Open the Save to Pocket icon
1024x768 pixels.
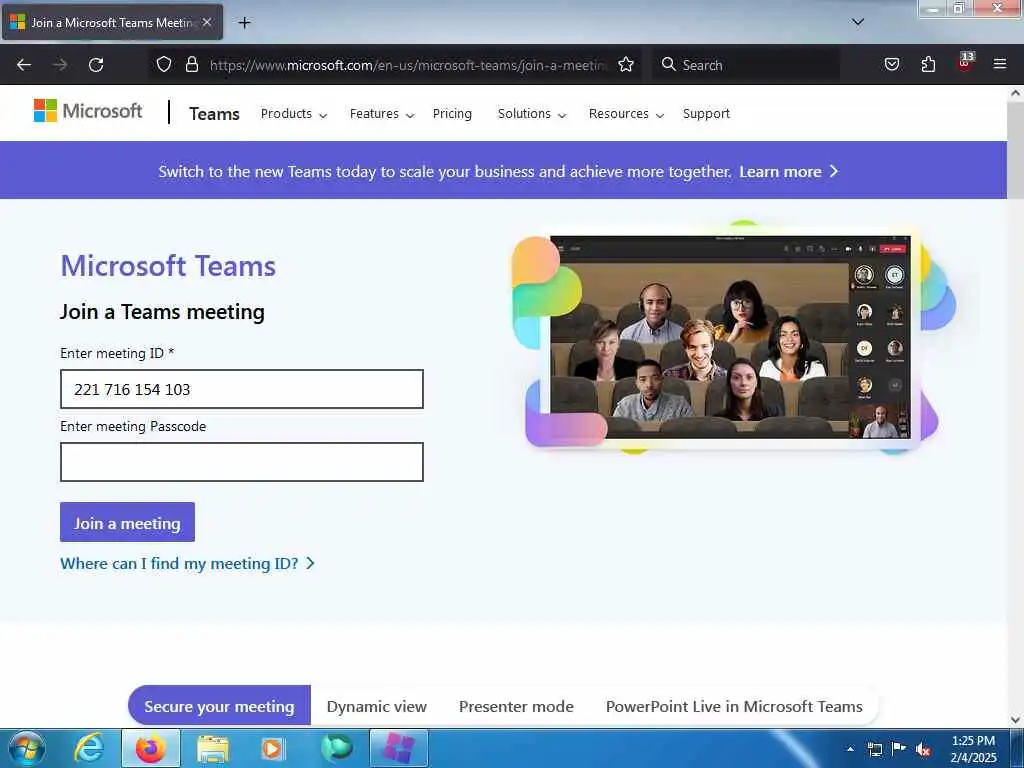pyautogui.click(x=891, y=64)
